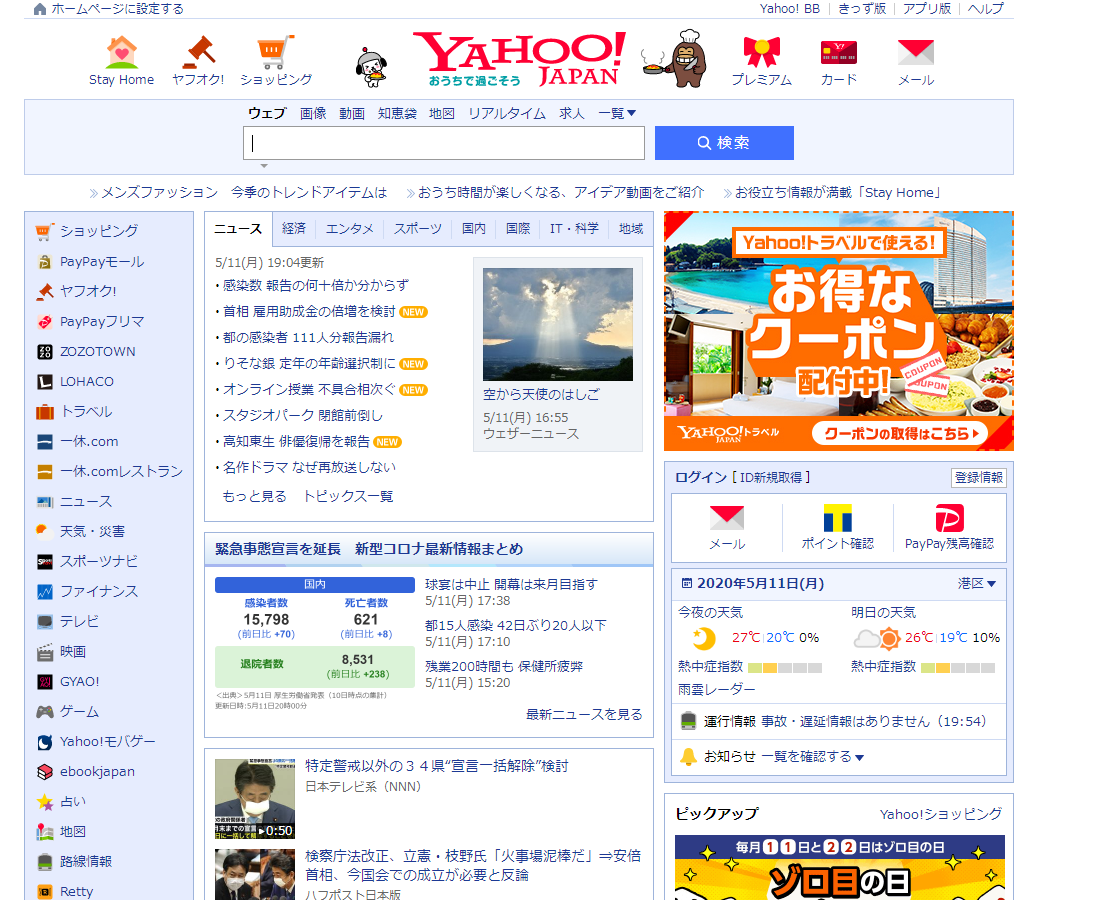Click the blue 検索 button
The image size is (1095, 900).
pyautogui.click(x=724, y=142)
